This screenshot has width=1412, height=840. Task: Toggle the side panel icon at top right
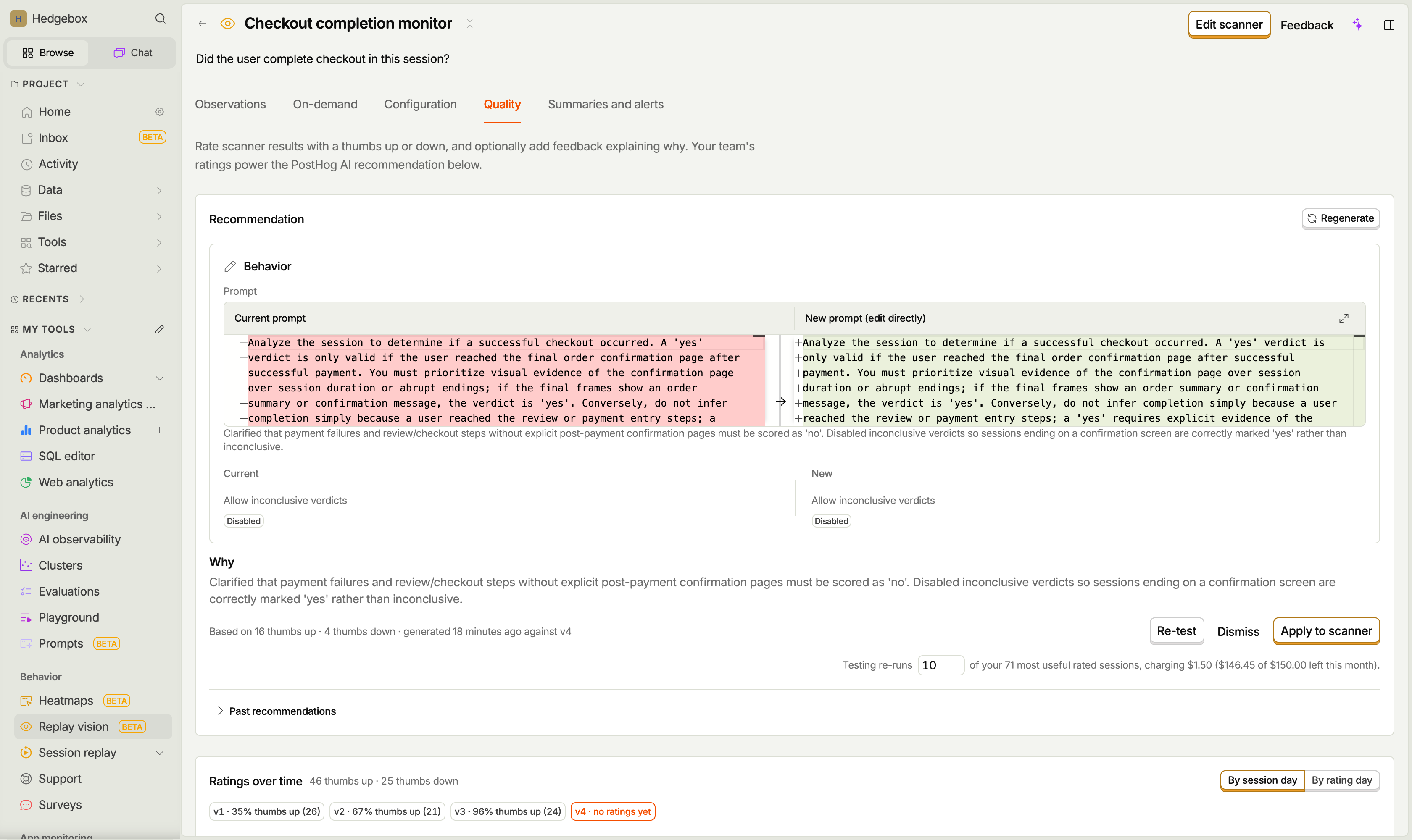tap(1389, 25)
